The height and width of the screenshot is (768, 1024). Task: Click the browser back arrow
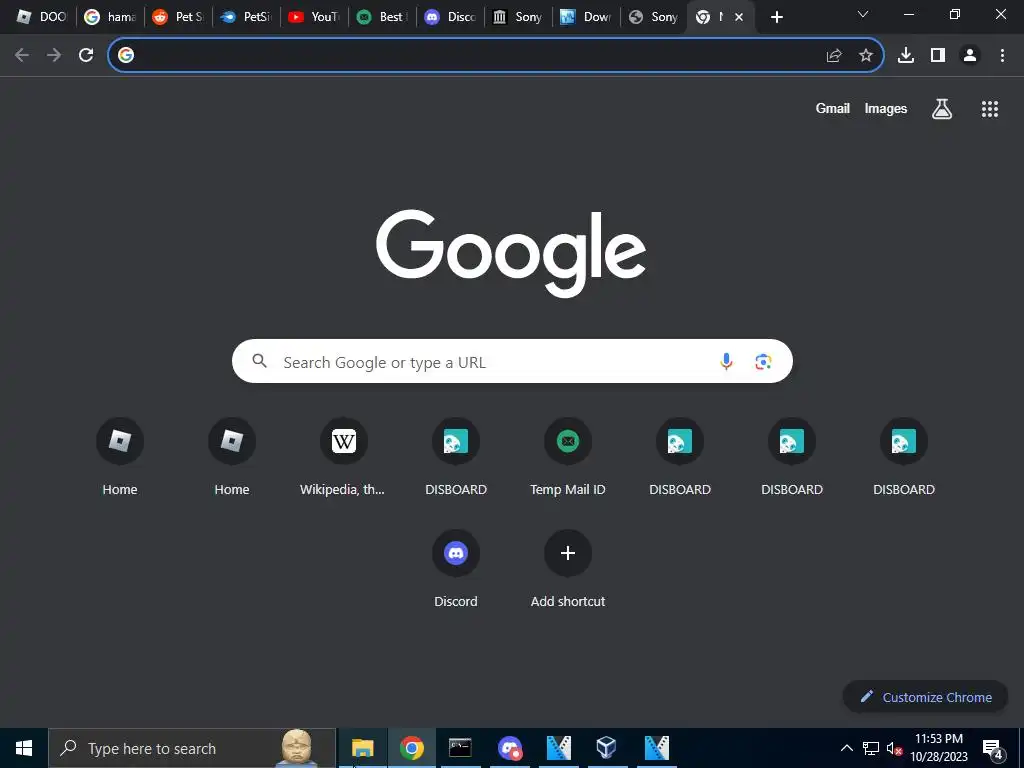click(x=22, y=56)
